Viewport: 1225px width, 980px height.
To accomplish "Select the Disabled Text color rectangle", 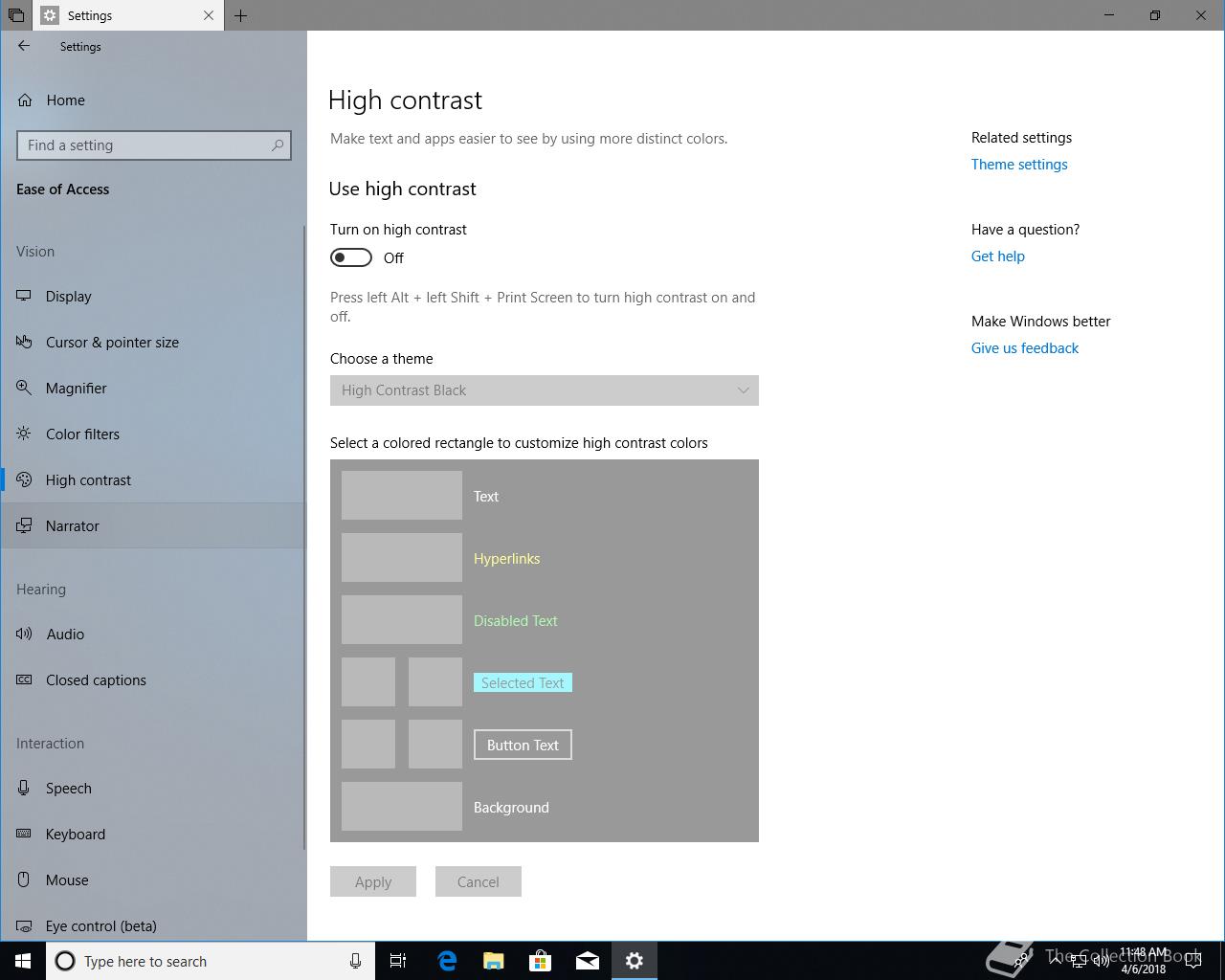I will tap(402, 620).
